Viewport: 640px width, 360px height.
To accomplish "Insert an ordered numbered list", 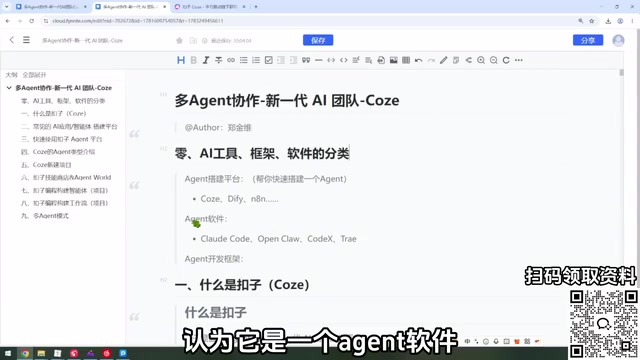I will (x=256, y=60).
